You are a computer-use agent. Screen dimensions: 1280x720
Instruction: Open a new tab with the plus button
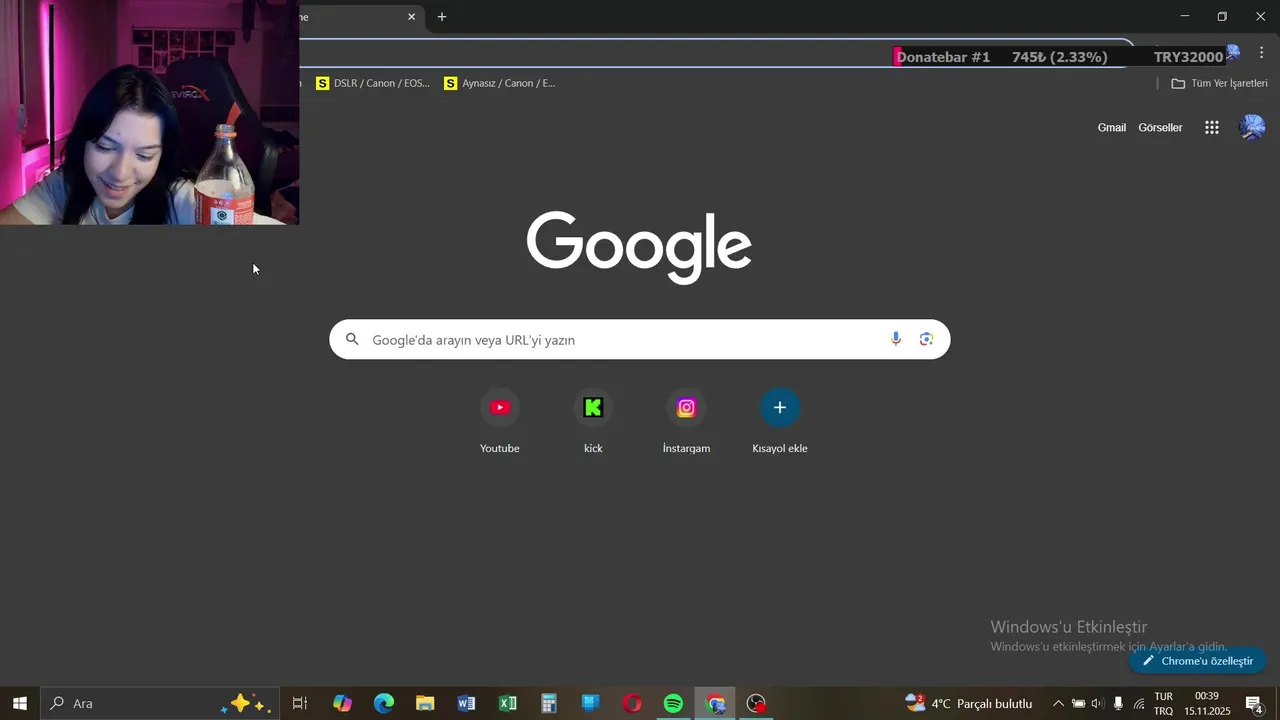442,17
